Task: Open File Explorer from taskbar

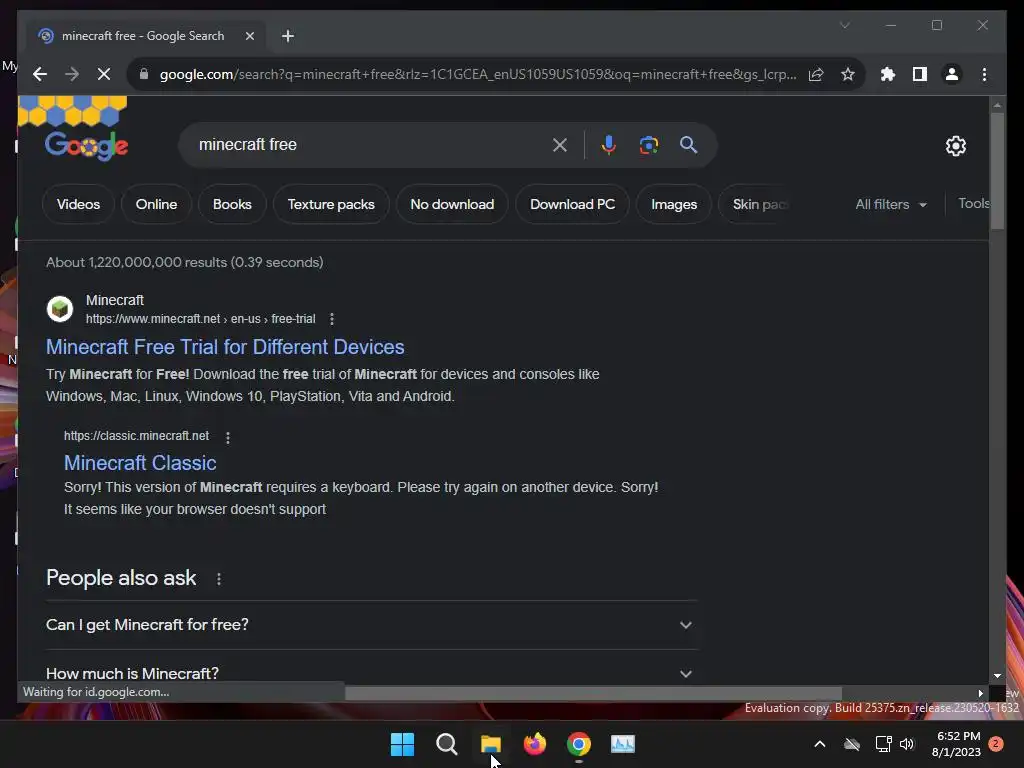Action: tap(490, 744)
